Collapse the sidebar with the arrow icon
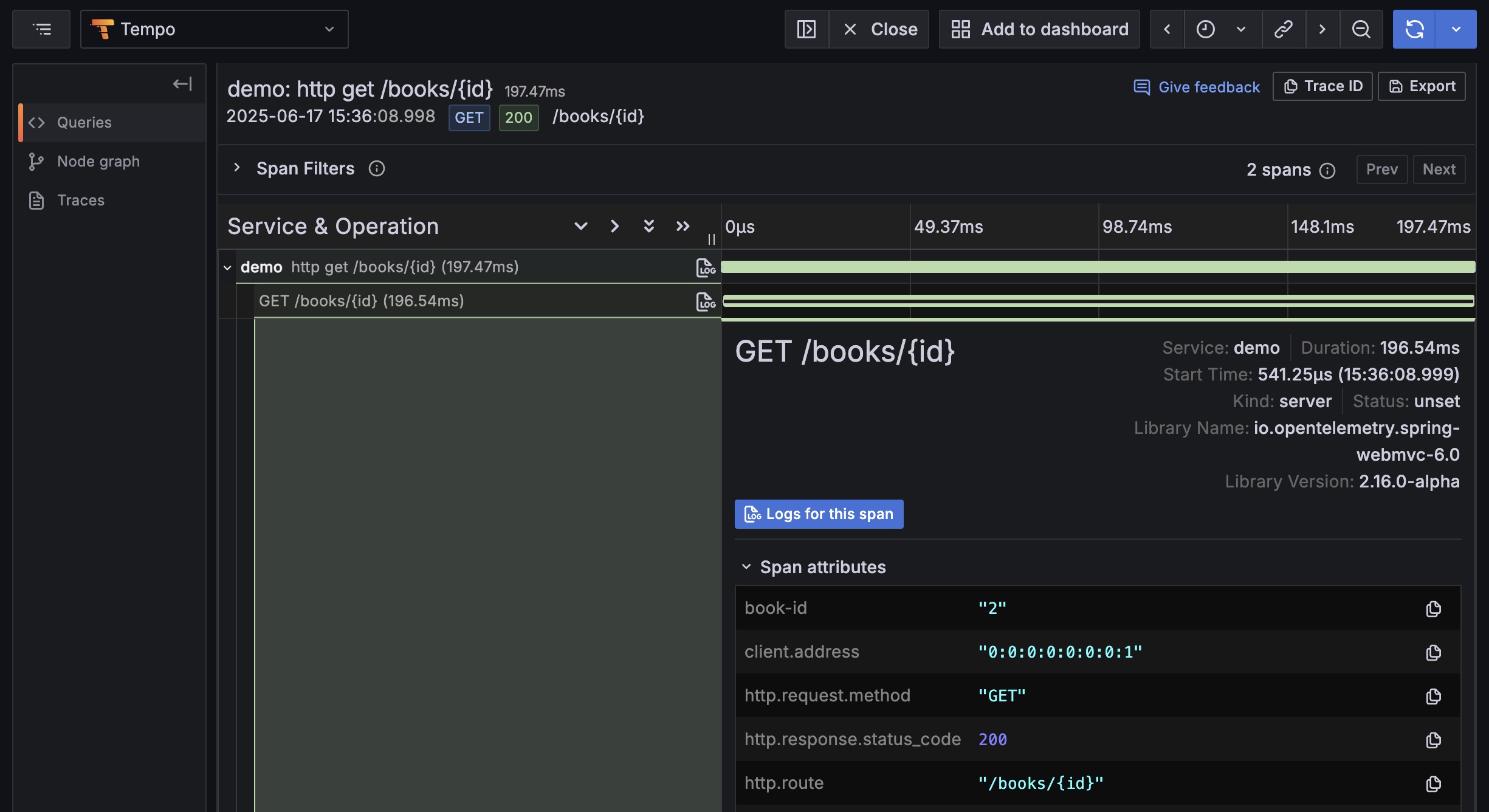1489x812 pixels. 182,84
